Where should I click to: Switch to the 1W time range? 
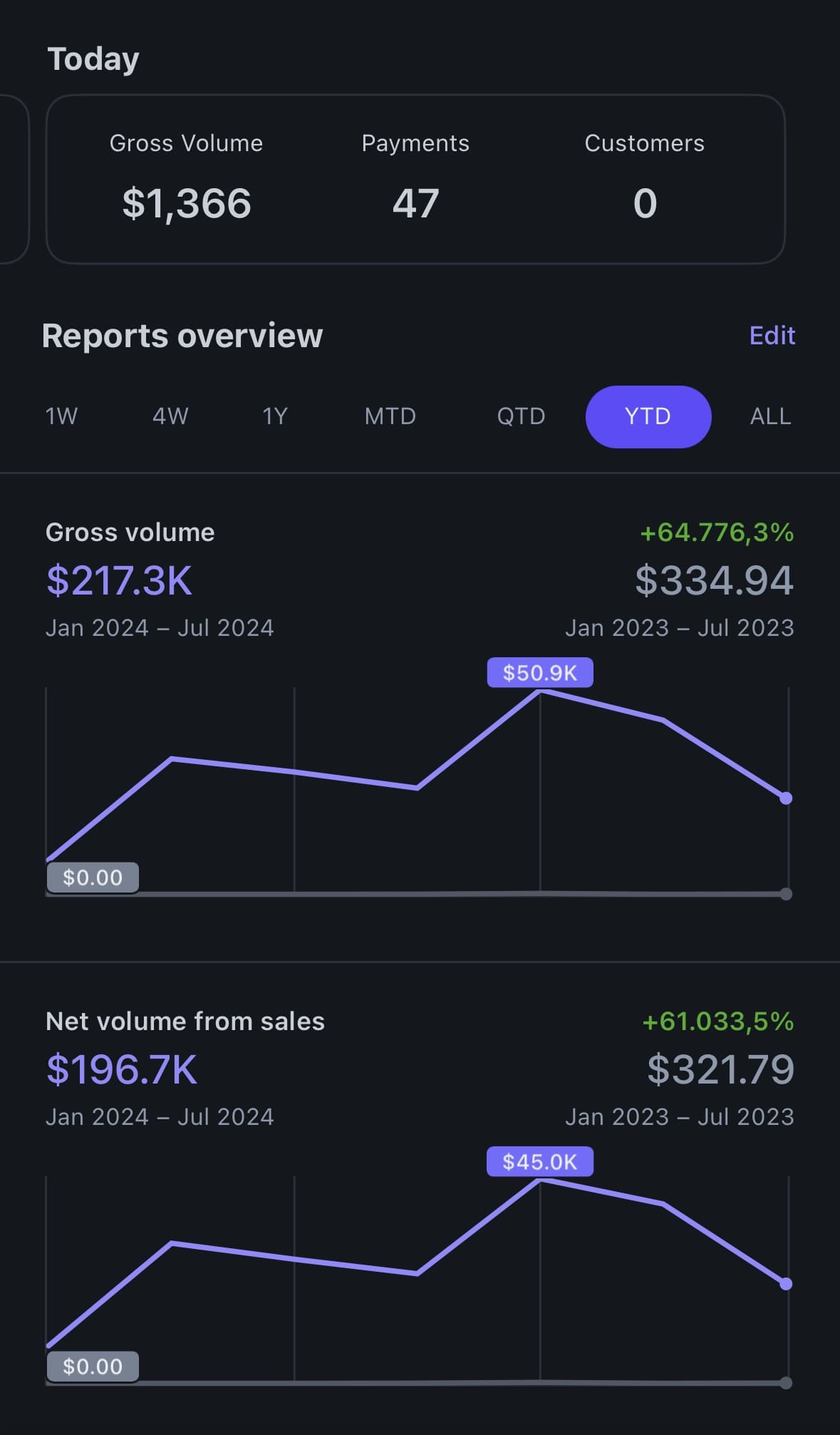[x=61, y=416]
